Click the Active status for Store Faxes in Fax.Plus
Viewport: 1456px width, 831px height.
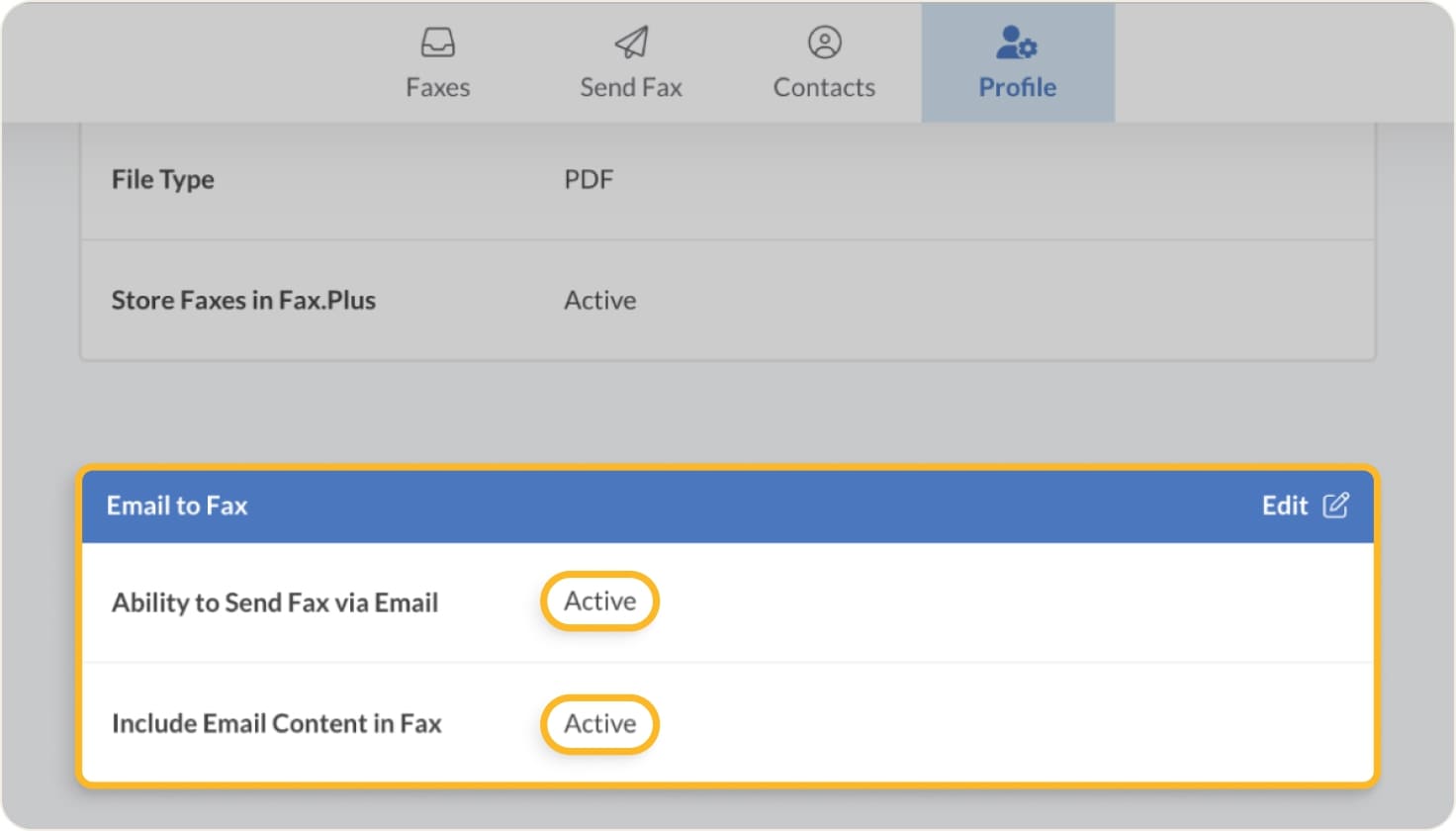coord(599,300)
